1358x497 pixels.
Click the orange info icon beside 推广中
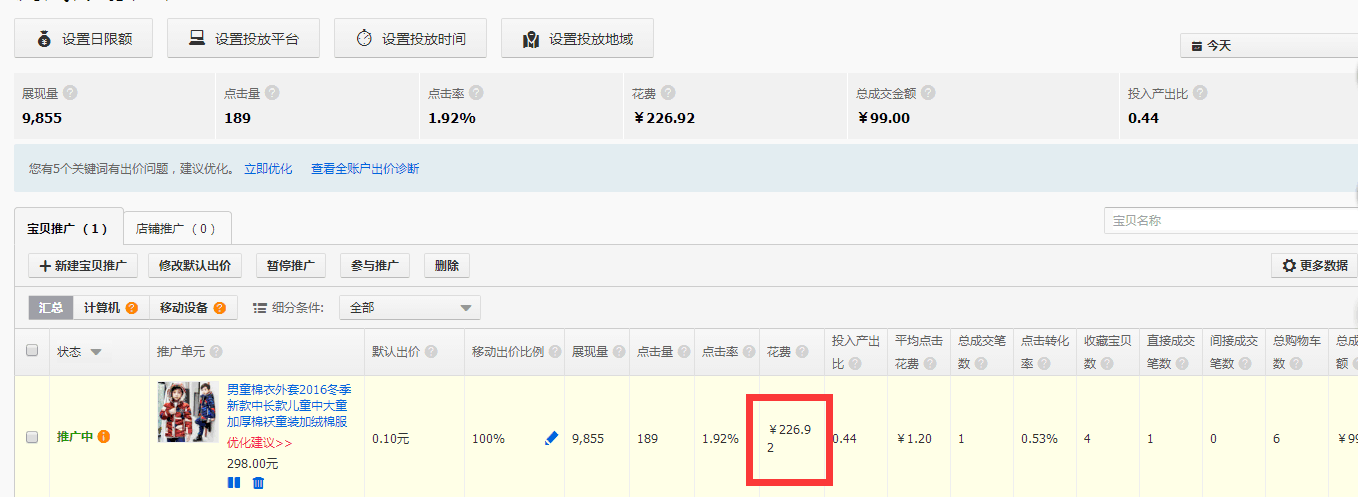(x=104, y=437)
